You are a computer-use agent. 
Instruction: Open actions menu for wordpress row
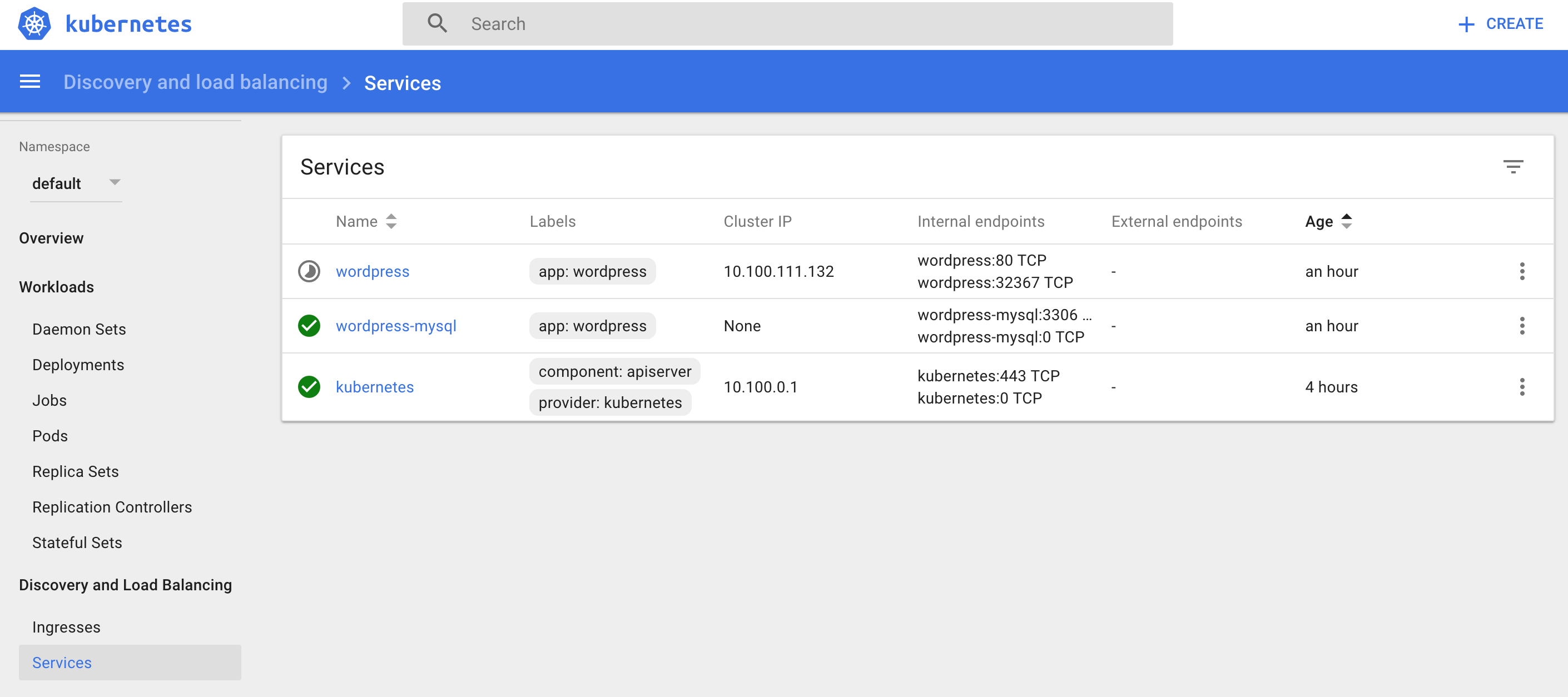[x=1522, y=271]
